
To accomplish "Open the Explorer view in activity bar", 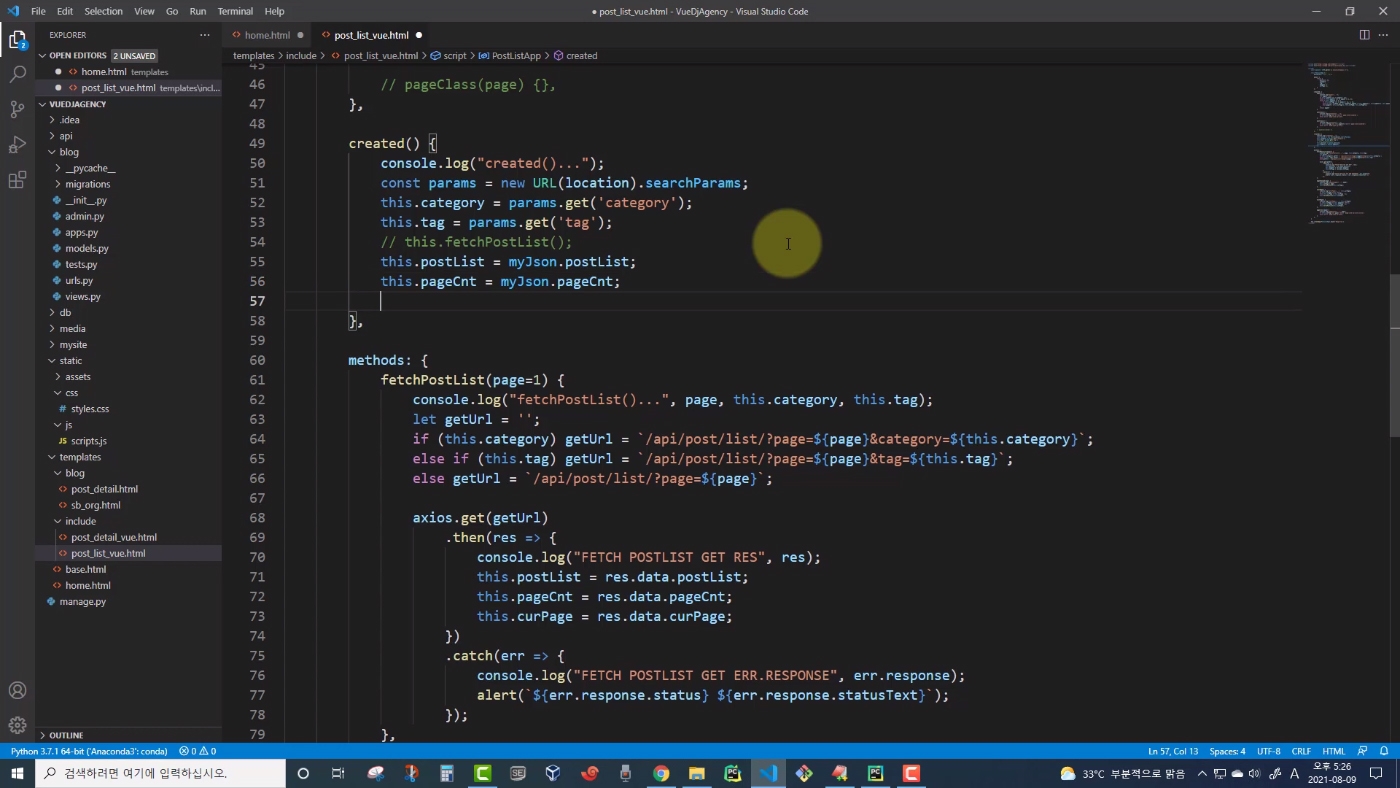I will tap(17, 40).
